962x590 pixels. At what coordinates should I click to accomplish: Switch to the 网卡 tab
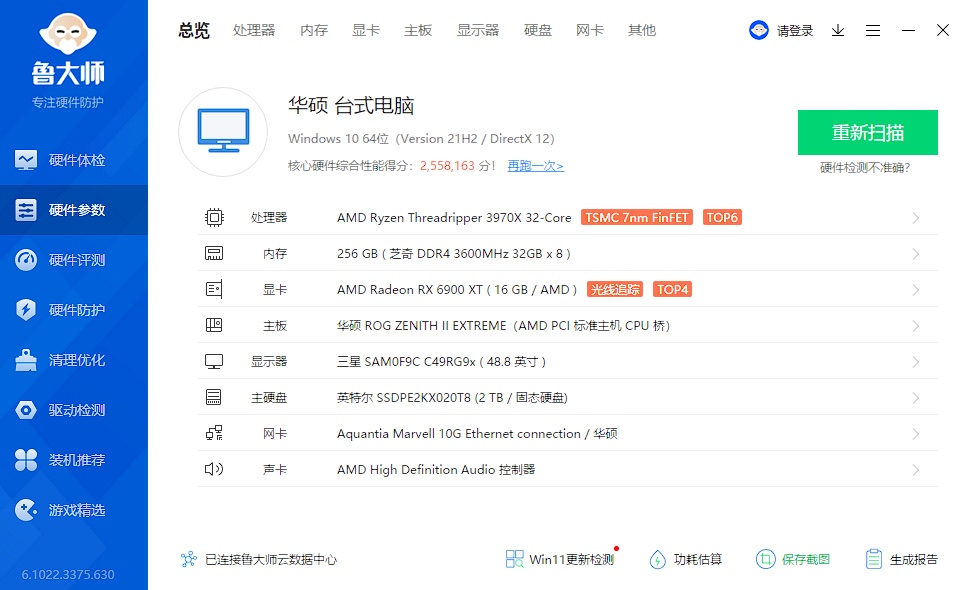[x=590, y=30]
